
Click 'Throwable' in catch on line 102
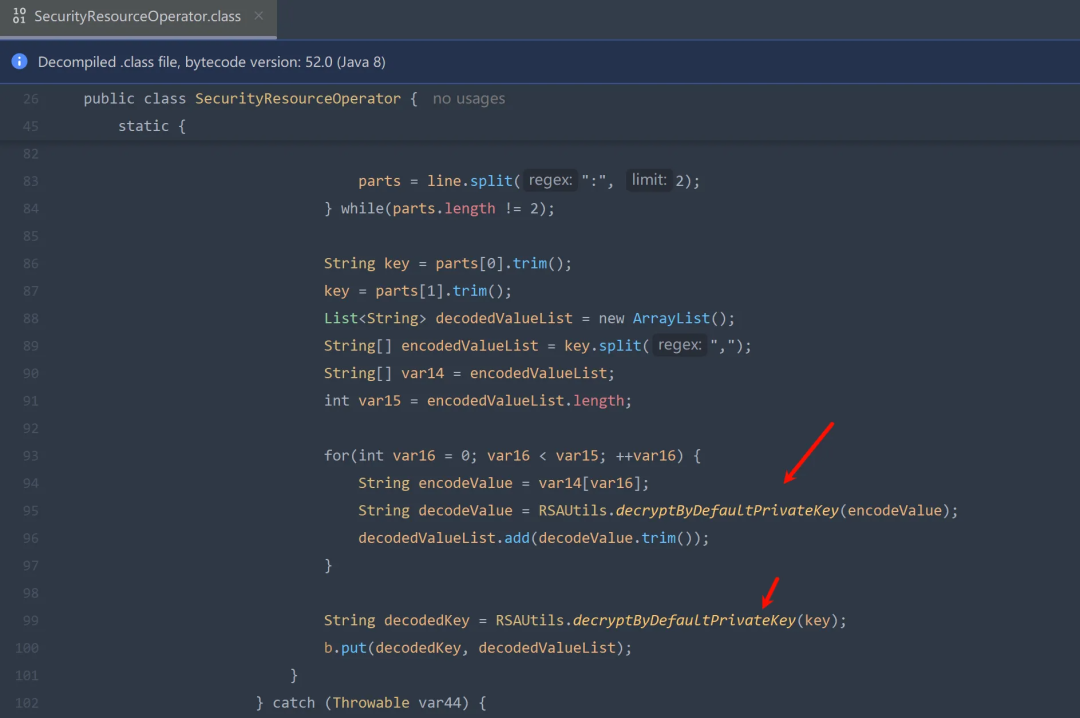[x=371, y=703]
